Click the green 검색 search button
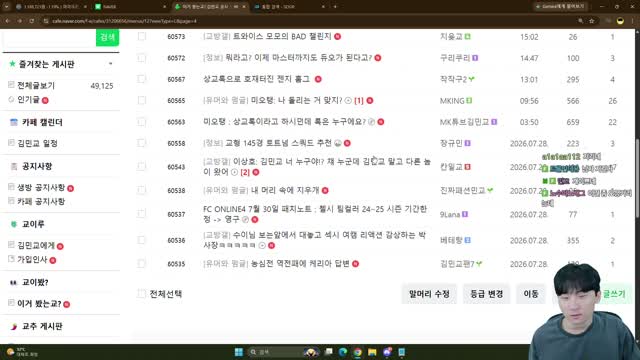640x360 pixels. [107, 37]
